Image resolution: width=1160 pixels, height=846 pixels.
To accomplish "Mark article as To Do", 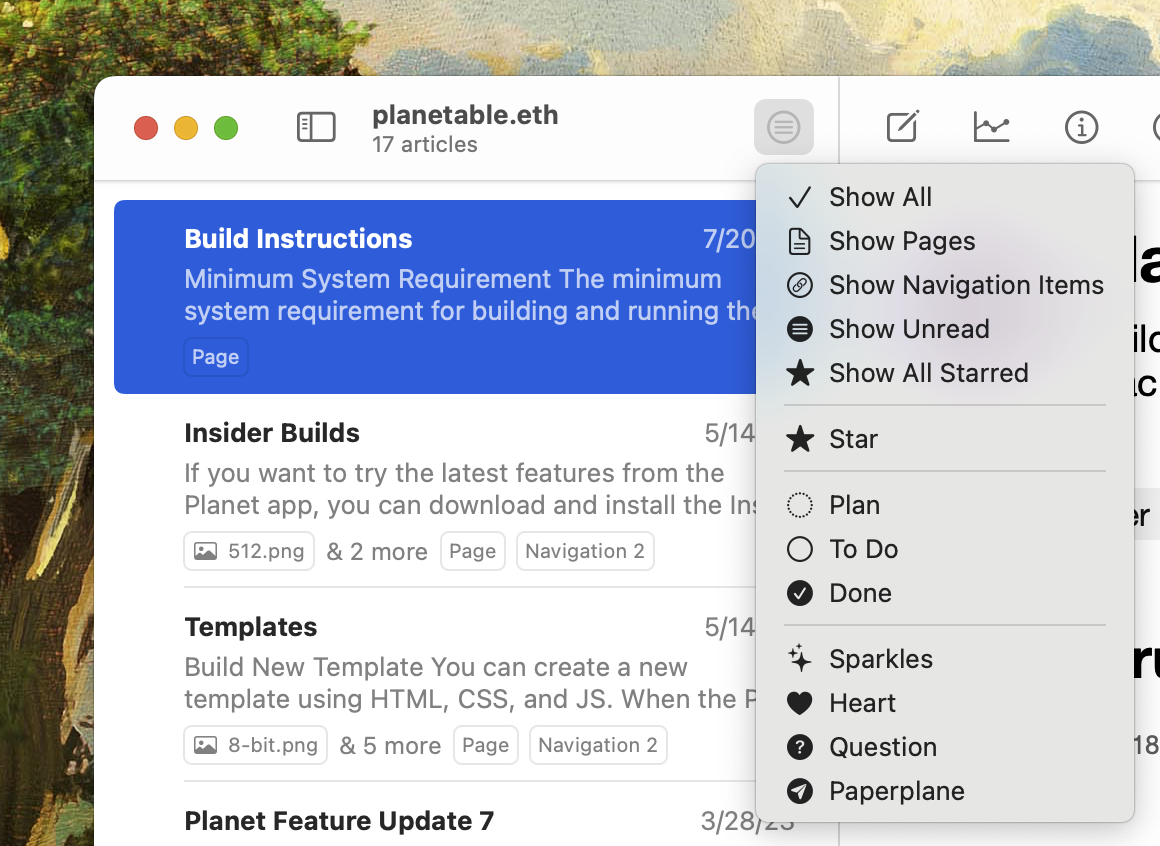I will 863,549.
